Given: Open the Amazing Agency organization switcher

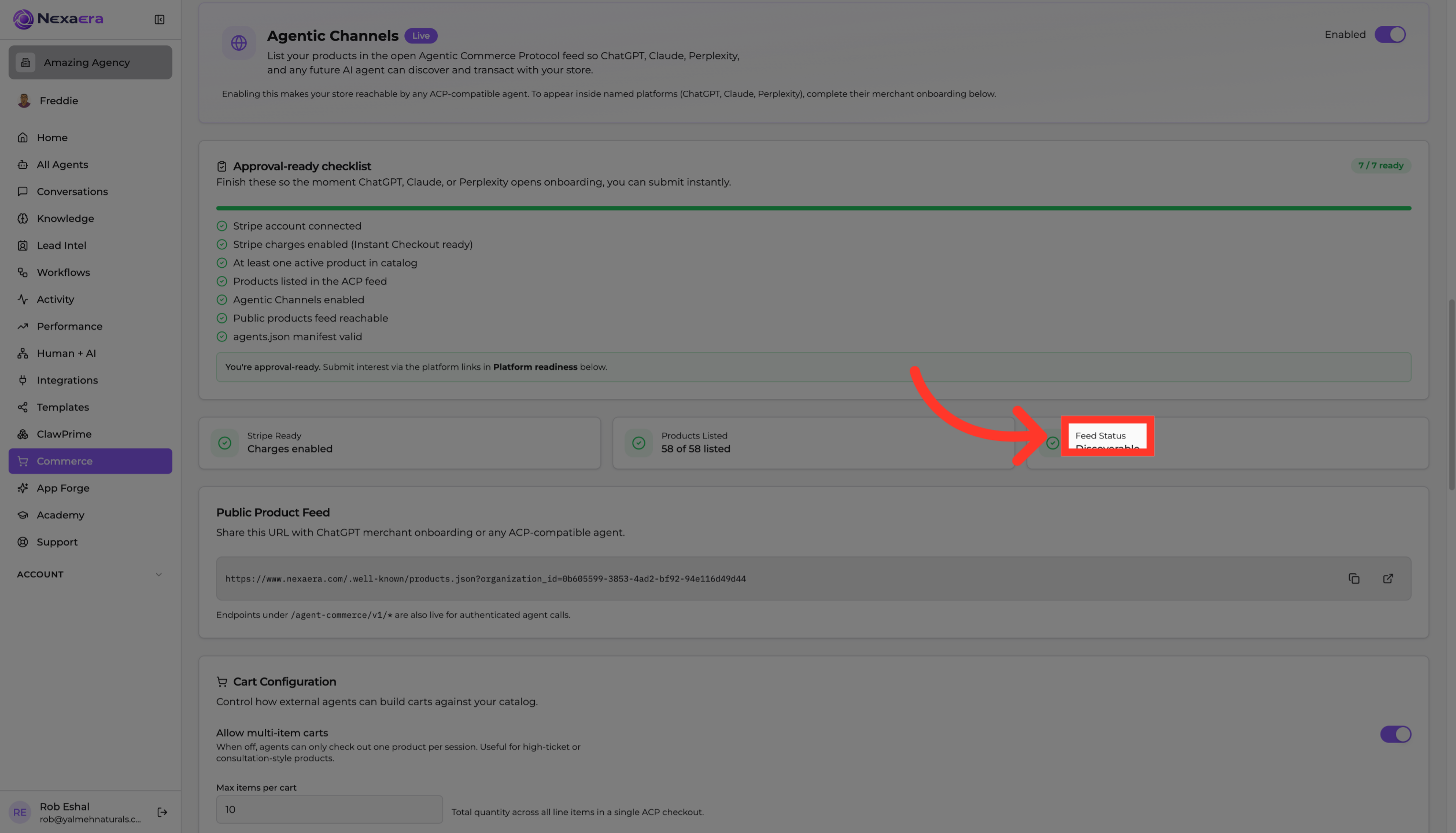Looking at the screenshot, I should (x=90, y=62).
